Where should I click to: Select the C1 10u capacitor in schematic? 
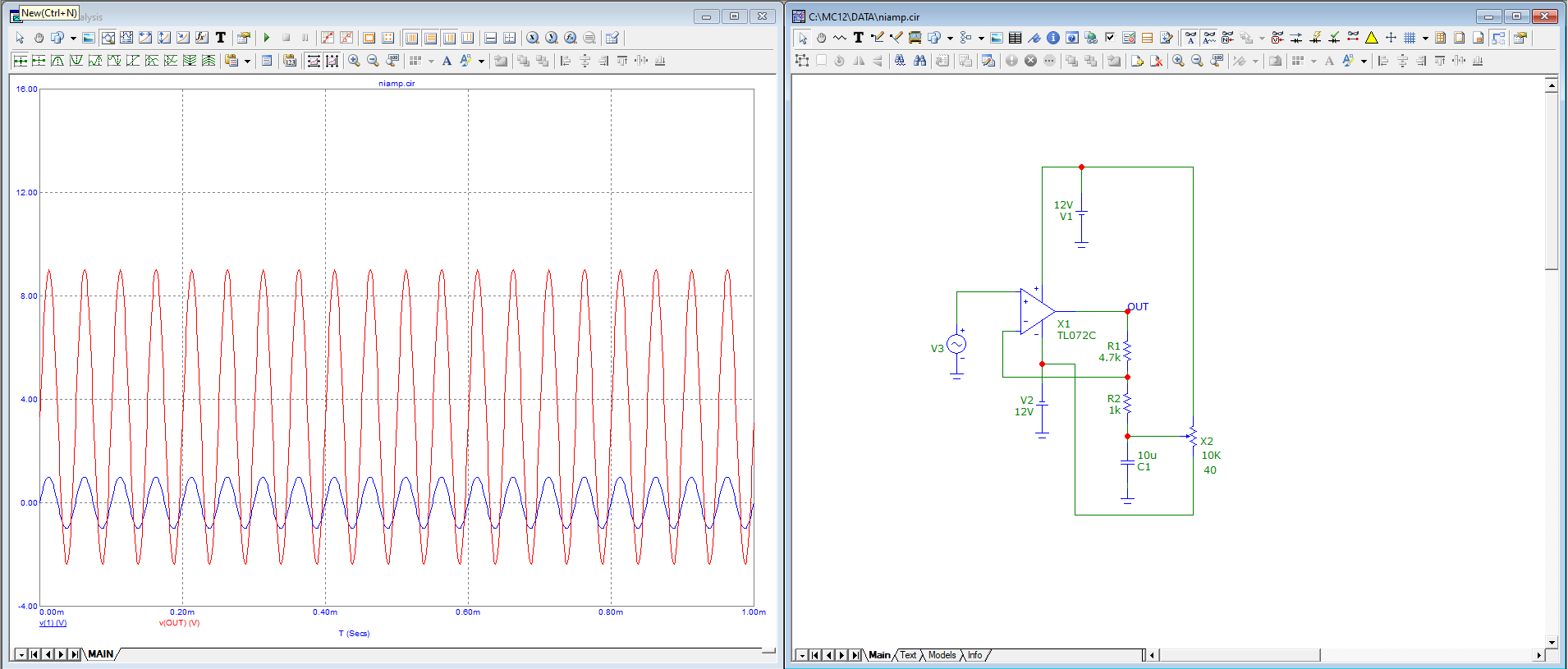1127,464
